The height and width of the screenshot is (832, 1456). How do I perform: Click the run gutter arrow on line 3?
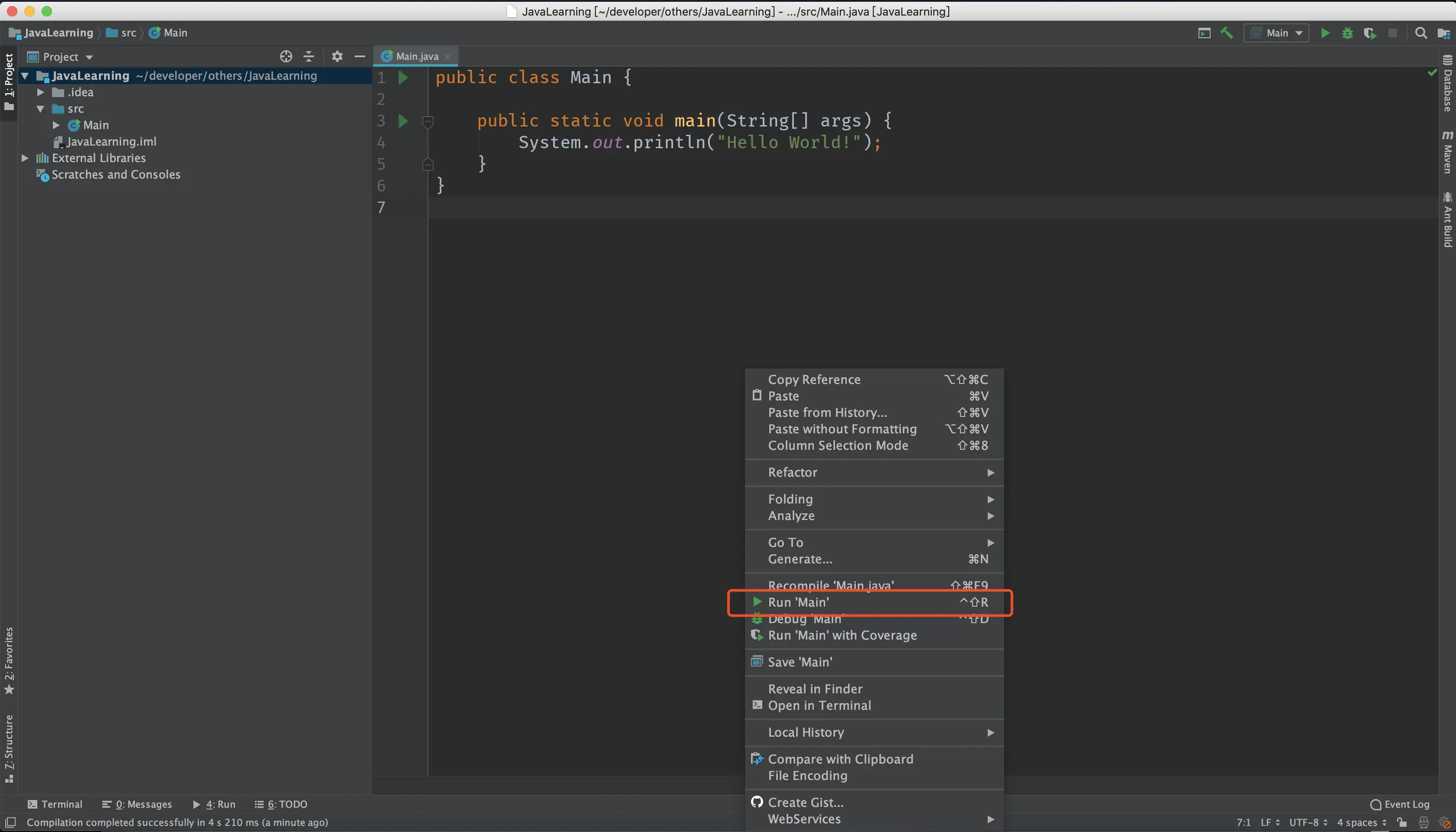pyautogui.click(x=403, y=121)
